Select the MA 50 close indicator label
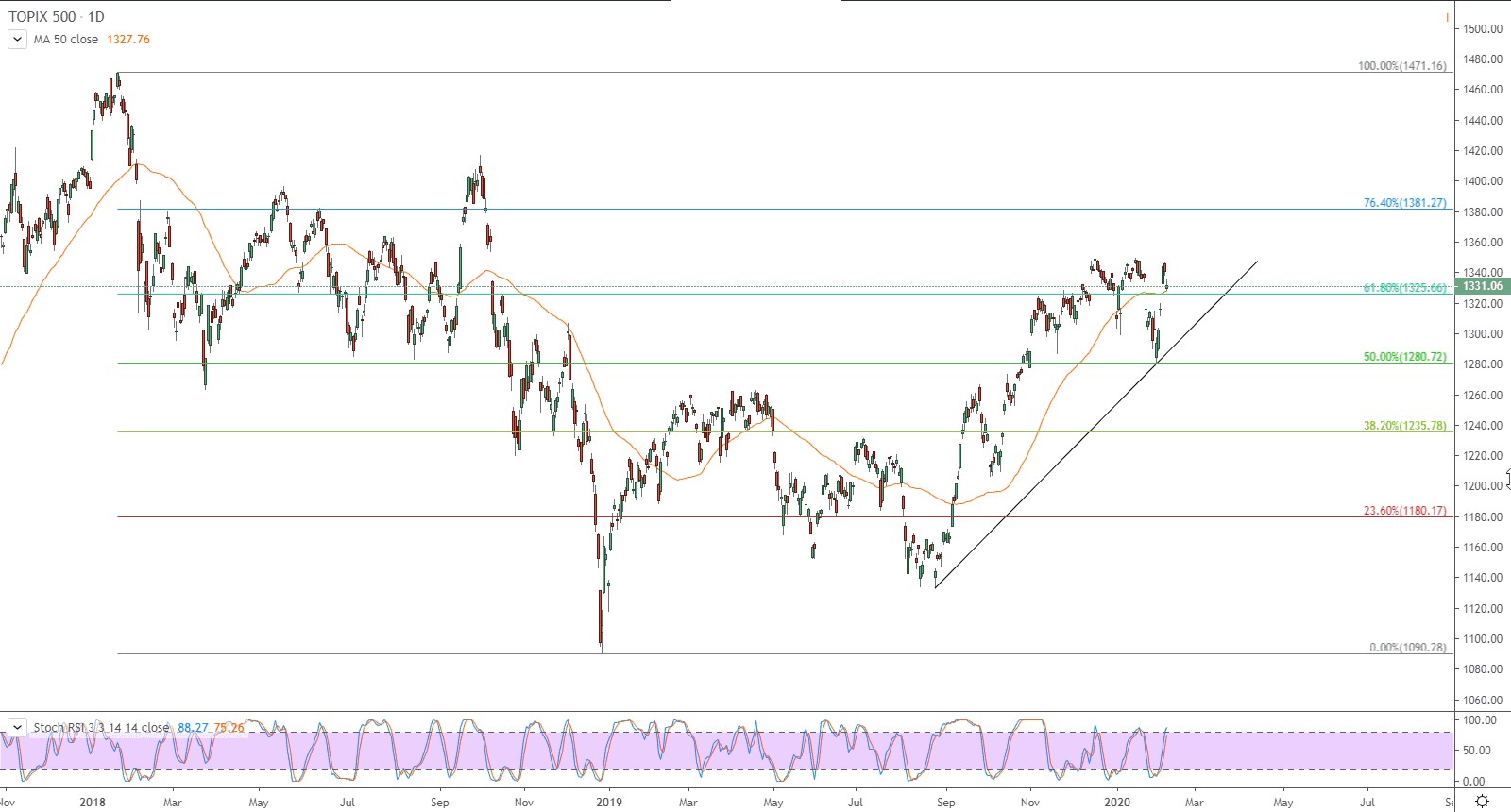Viewport: 1511px width, 812px height. point(66,40)
